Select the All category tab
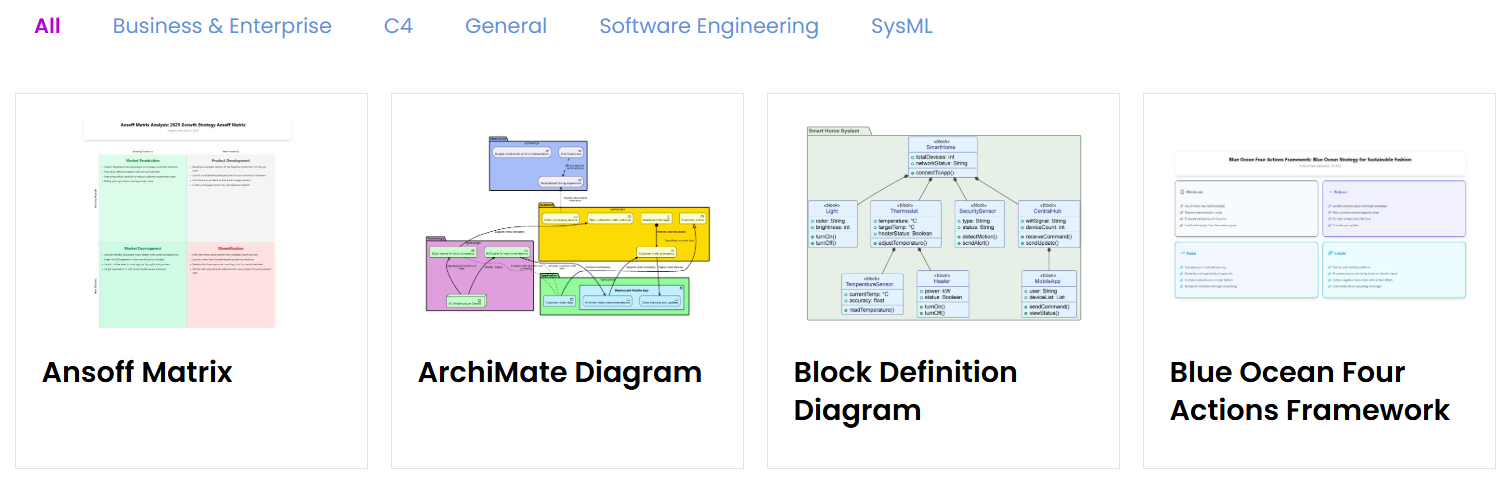The image size is (1505, 479). click(47, 26)
